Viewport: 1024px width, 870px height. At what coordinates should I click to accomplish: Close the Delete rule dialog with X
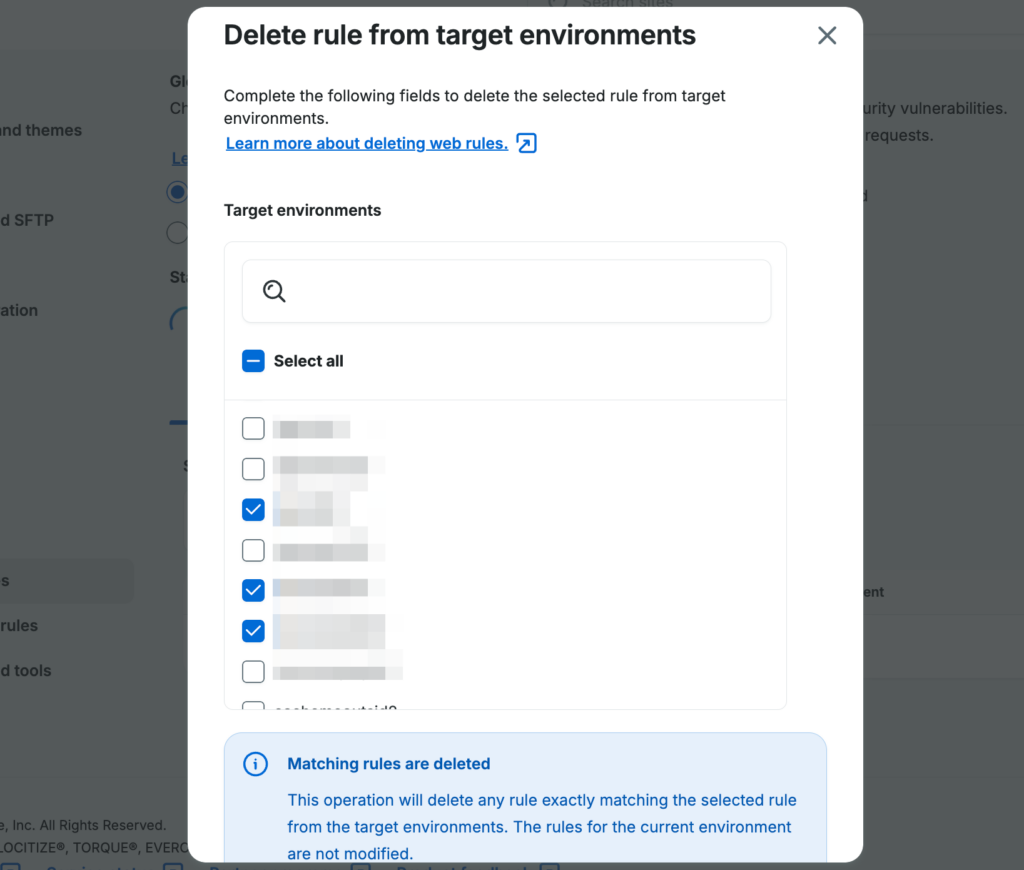click(x=826, y=36)
